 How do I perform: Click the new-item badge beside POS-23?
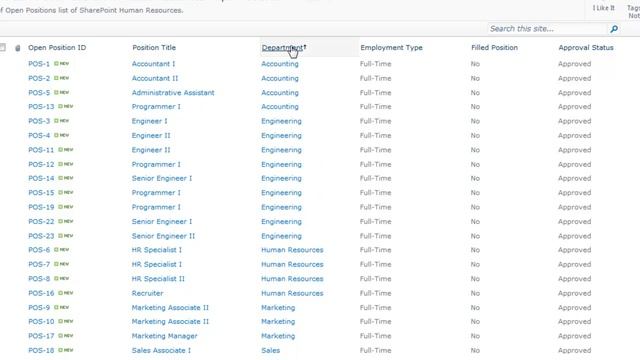(x=65, y=236)
